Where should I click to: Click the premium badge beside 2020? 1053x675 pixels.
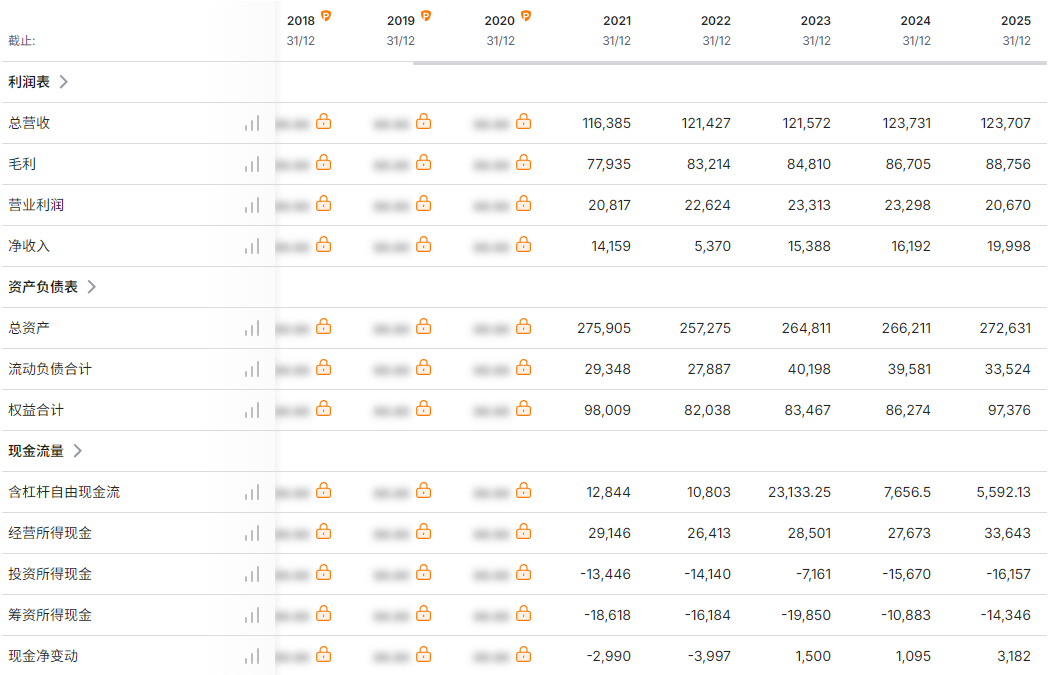click(x=526, y=15)
